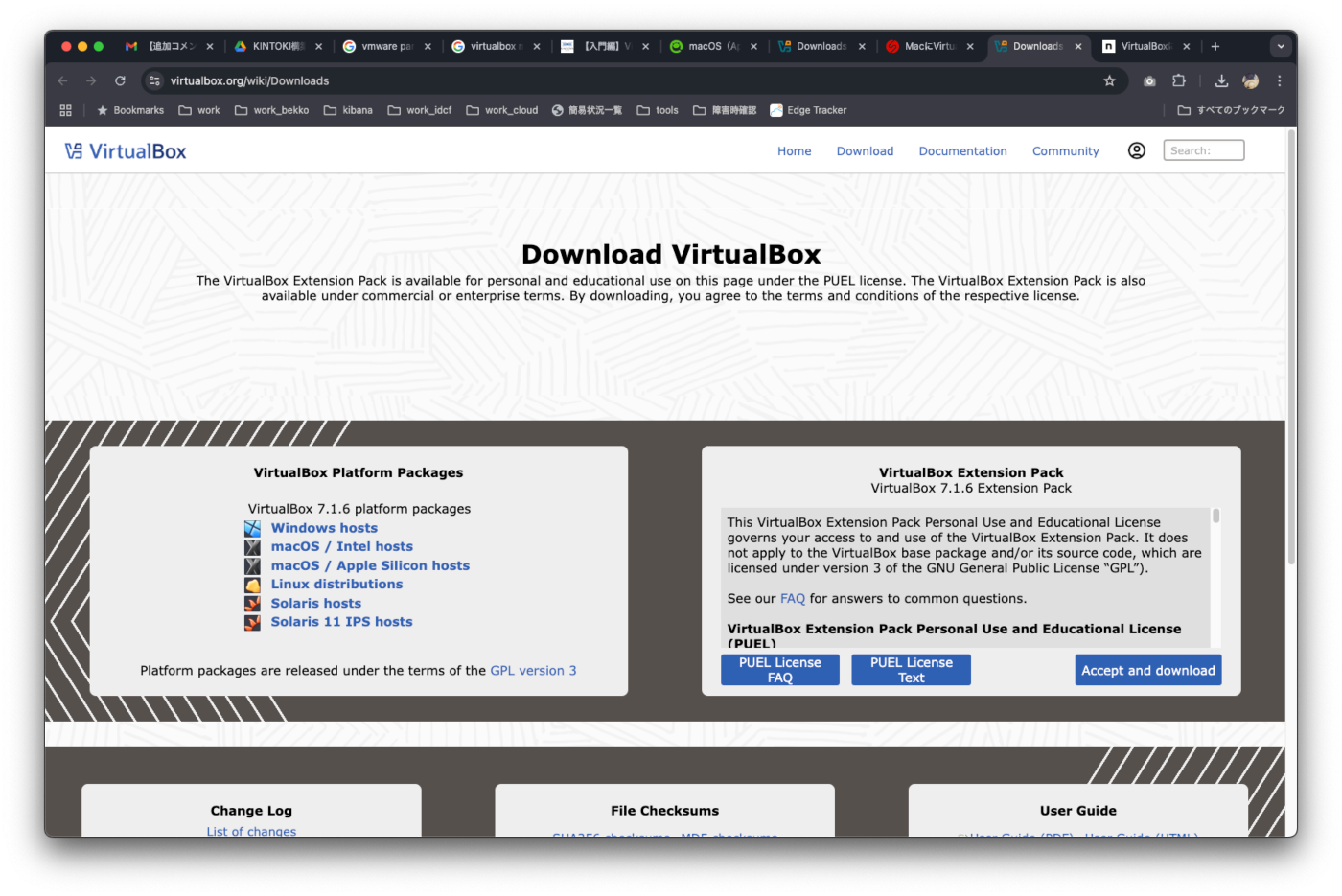Click the PUEL License FAQ button

click(x=779, y=670)
